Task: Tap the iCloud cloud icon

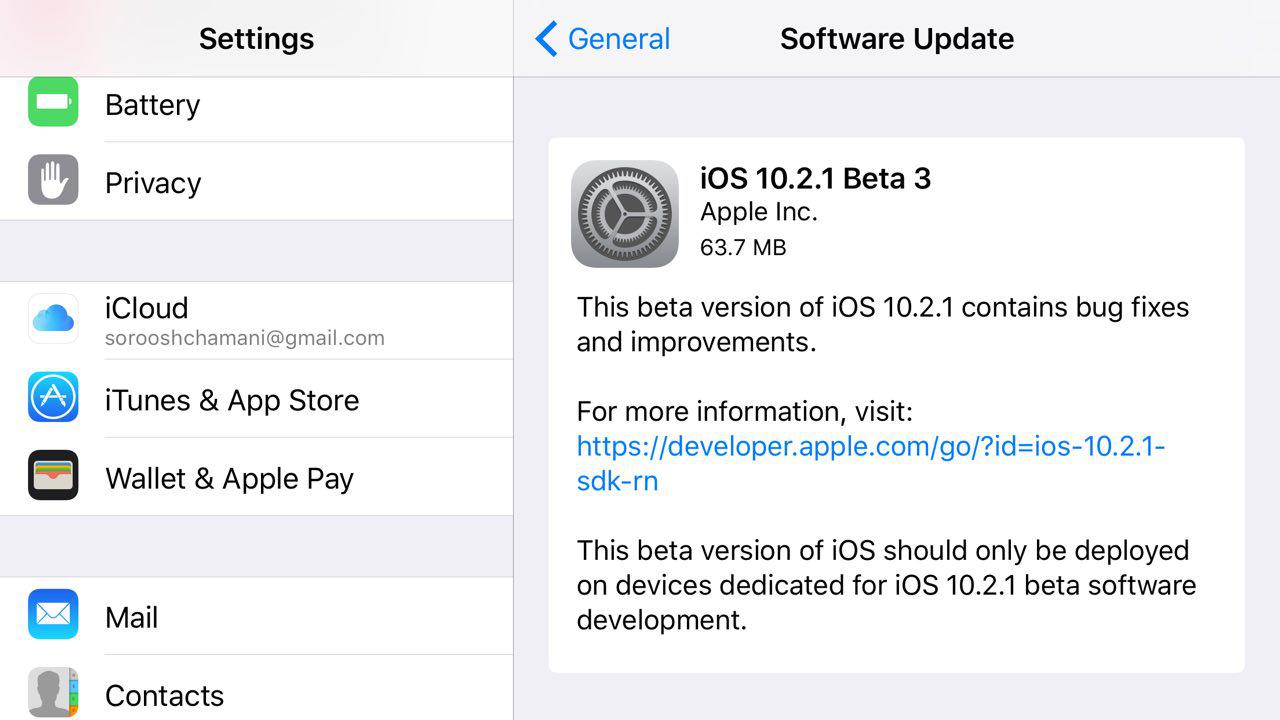Action: click(53, 319)
